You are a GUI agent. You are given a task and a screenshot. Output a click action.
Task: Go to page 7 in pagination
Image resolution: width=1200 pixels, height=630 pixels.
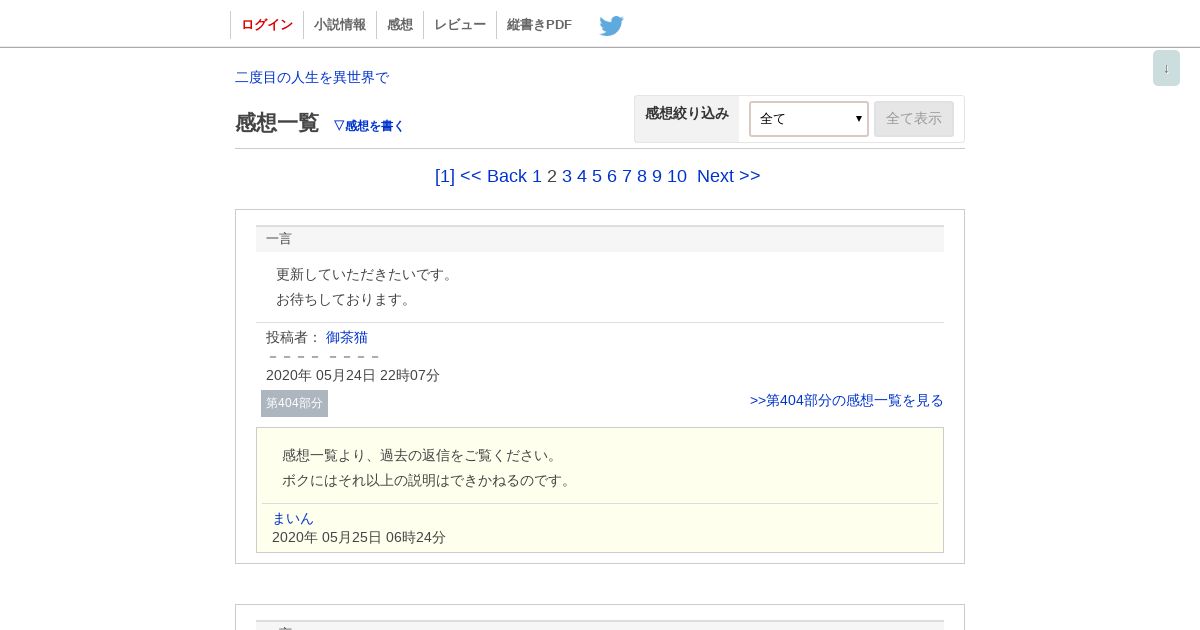pyautogui.click(x=627, y=176)
